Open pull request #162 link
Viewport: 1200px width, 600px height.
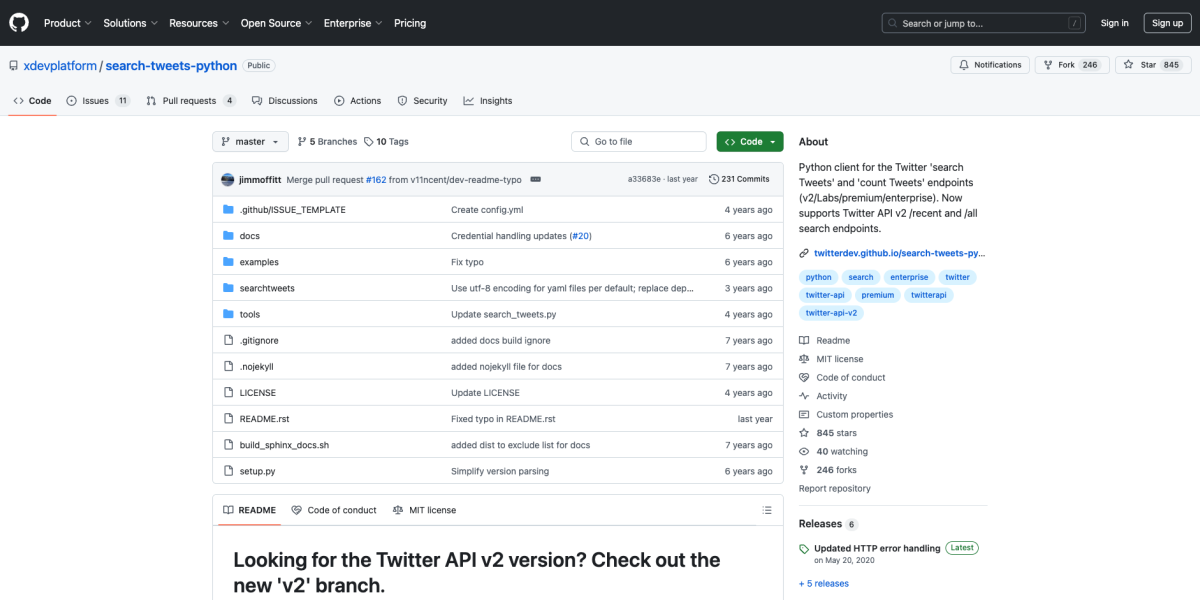click(375, 178)
